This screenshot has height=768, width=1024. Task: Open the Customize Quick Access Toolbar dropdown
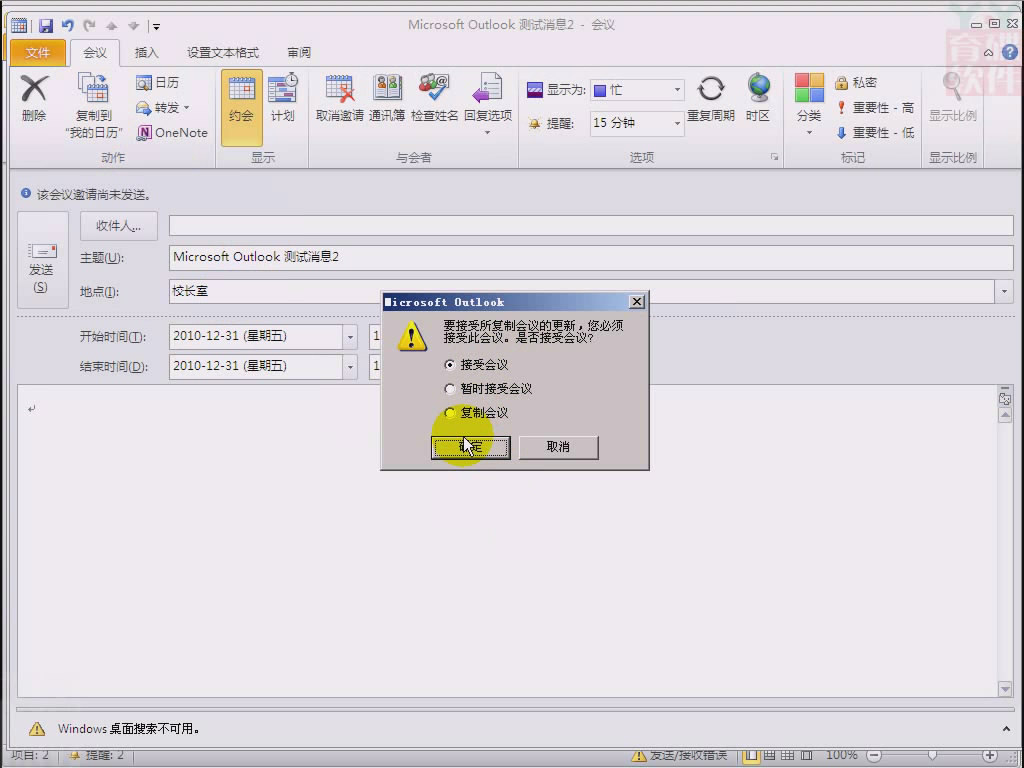point(156,27)
